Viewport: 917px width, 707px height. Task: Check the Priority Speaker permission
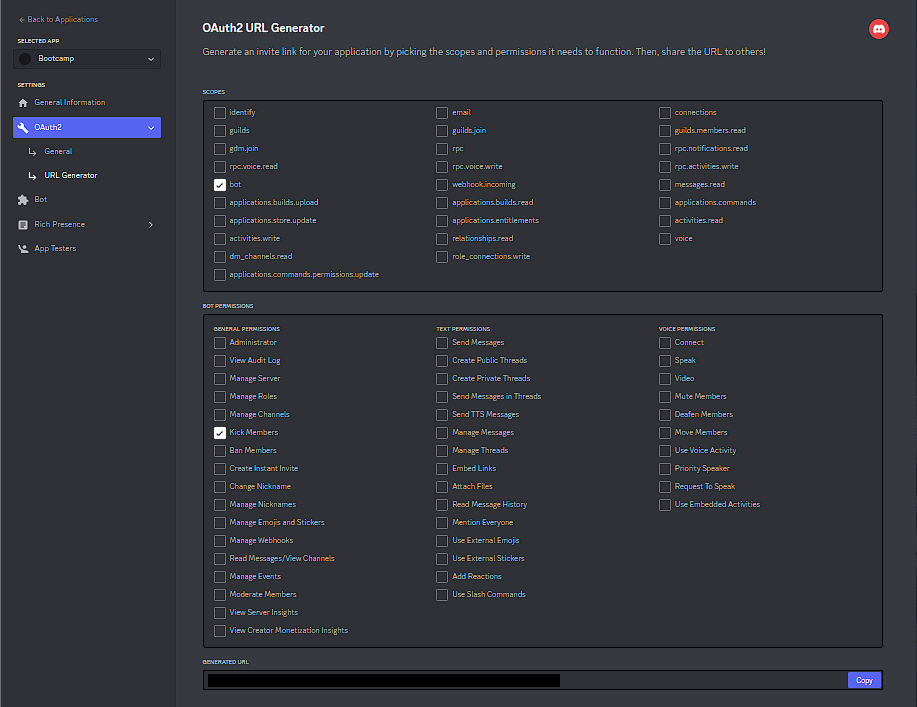pos(665,469)
